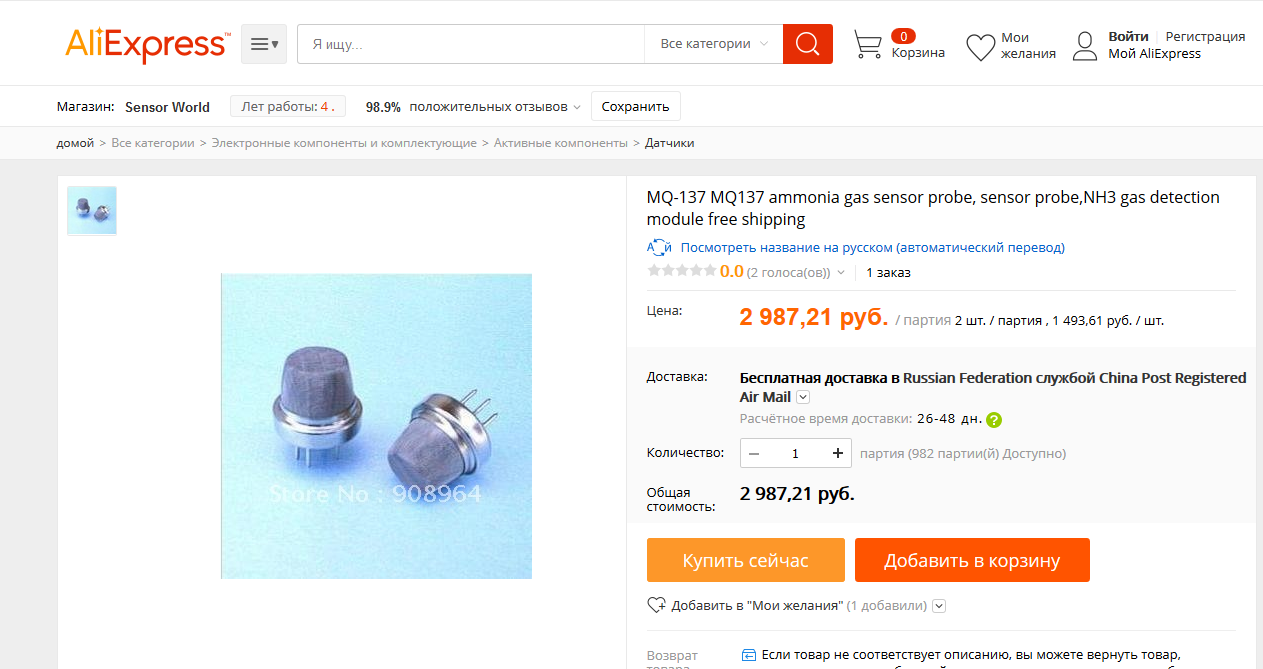Open the 'Активные компоненты' breadcrumb link
This screenshot has height=669, width=1263.
(561, 143)
